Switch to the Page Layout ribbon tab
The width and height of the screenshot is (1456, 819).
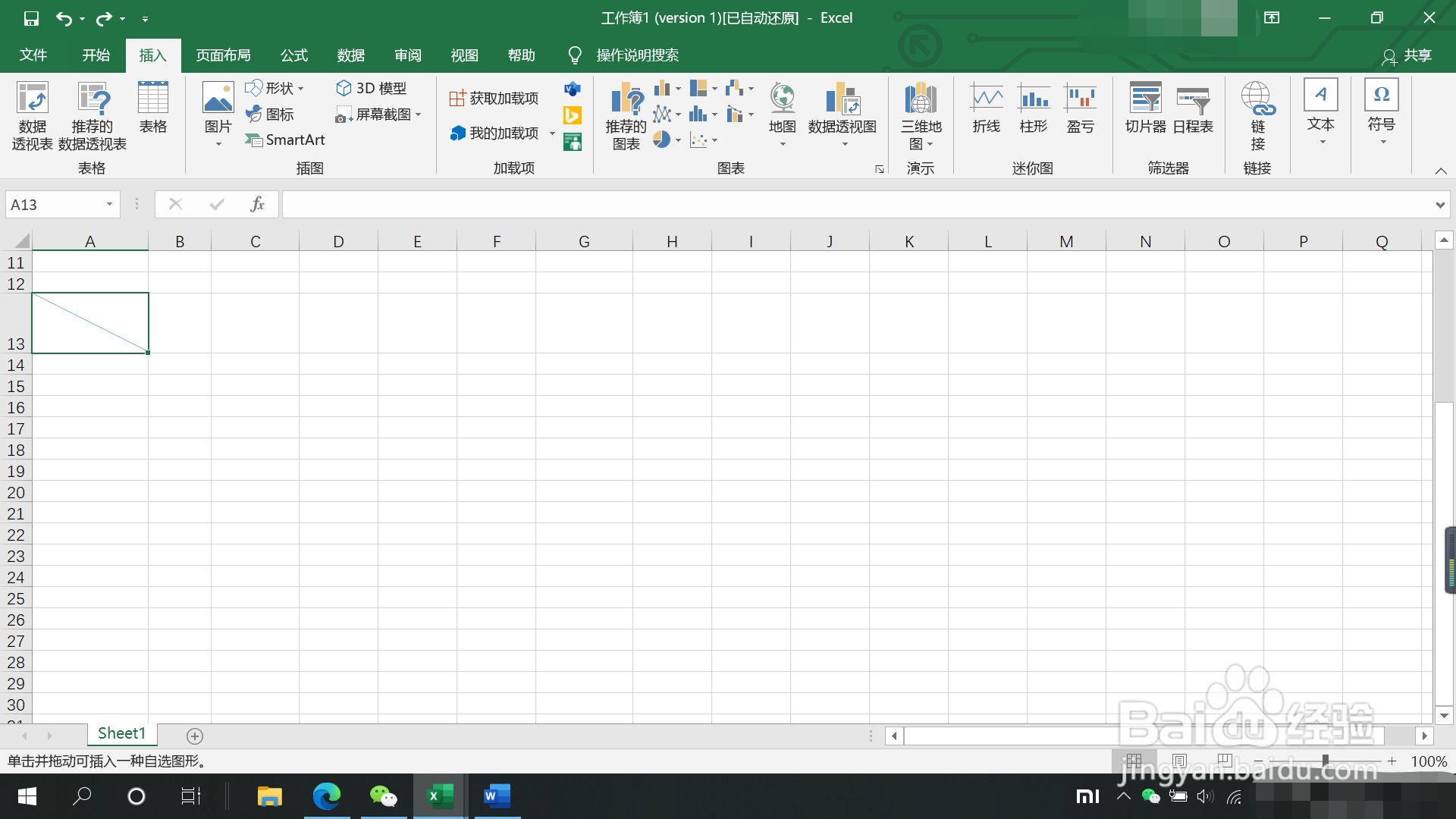(223, 55)
